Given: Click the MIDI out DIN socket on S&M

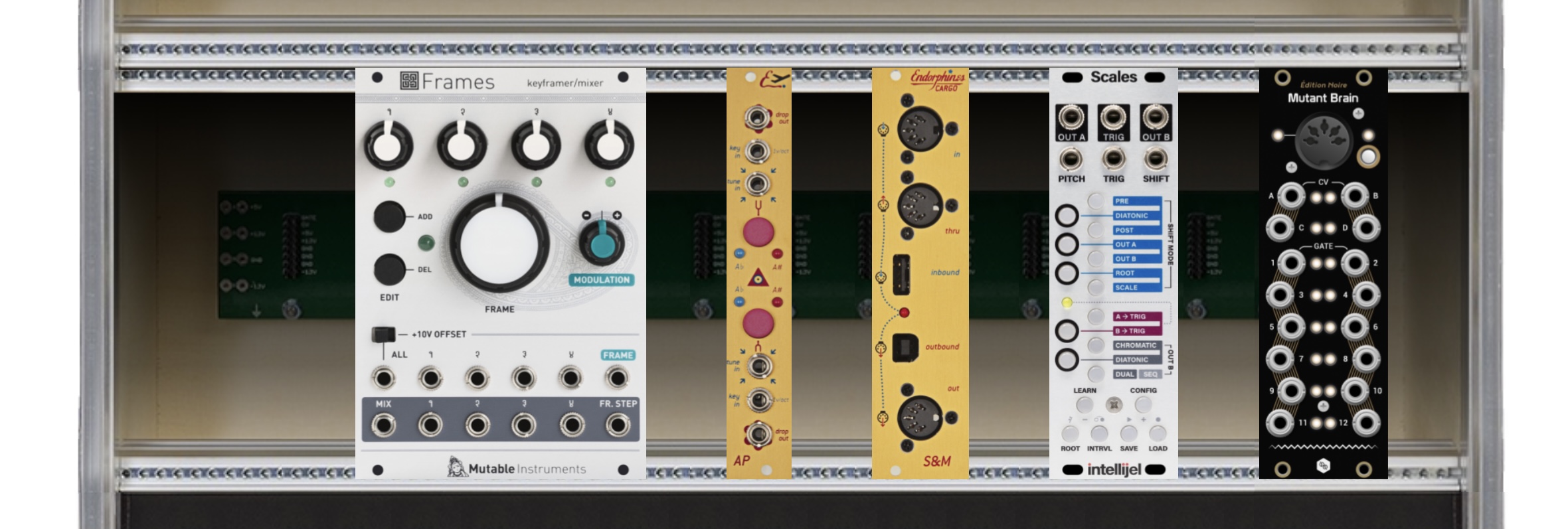Looking at the screenshot, I should tap(920, 418).
